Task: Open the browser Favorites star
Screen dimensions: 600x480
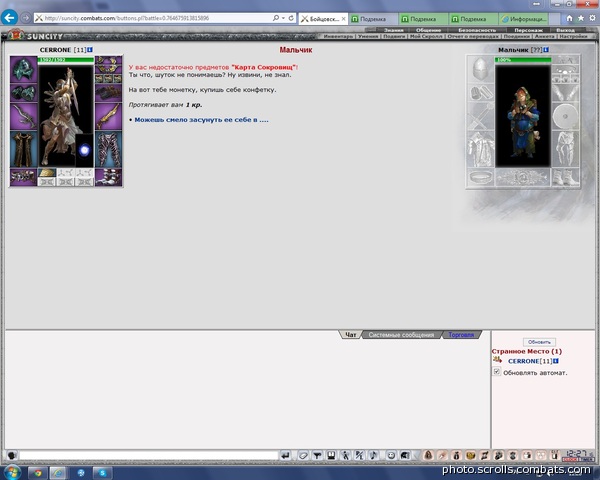Action: tap(581, 18)
